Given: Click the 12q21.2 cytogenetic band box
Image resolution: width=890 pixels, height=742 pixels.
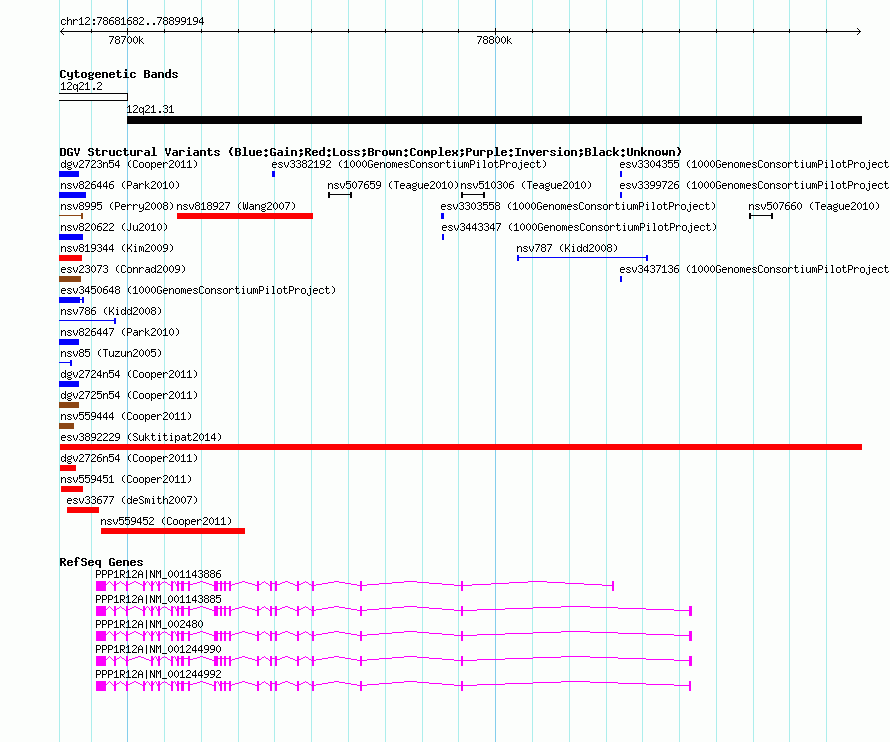Looking at the screenshot, I should [x=94, y=97].
